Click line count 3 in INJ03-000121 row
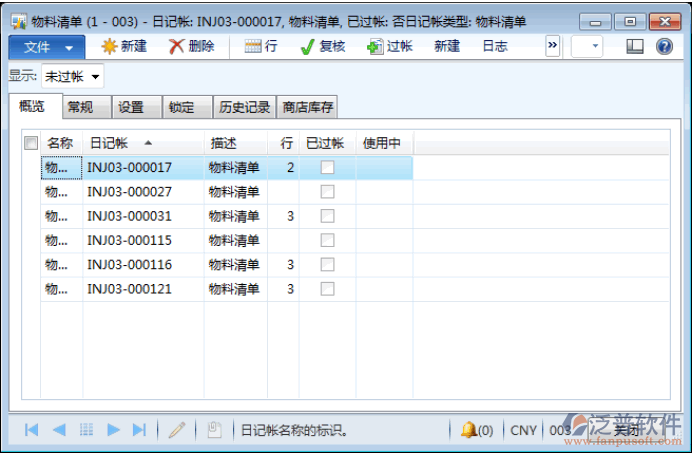This screenshot has width=692, height=457. 290,289
